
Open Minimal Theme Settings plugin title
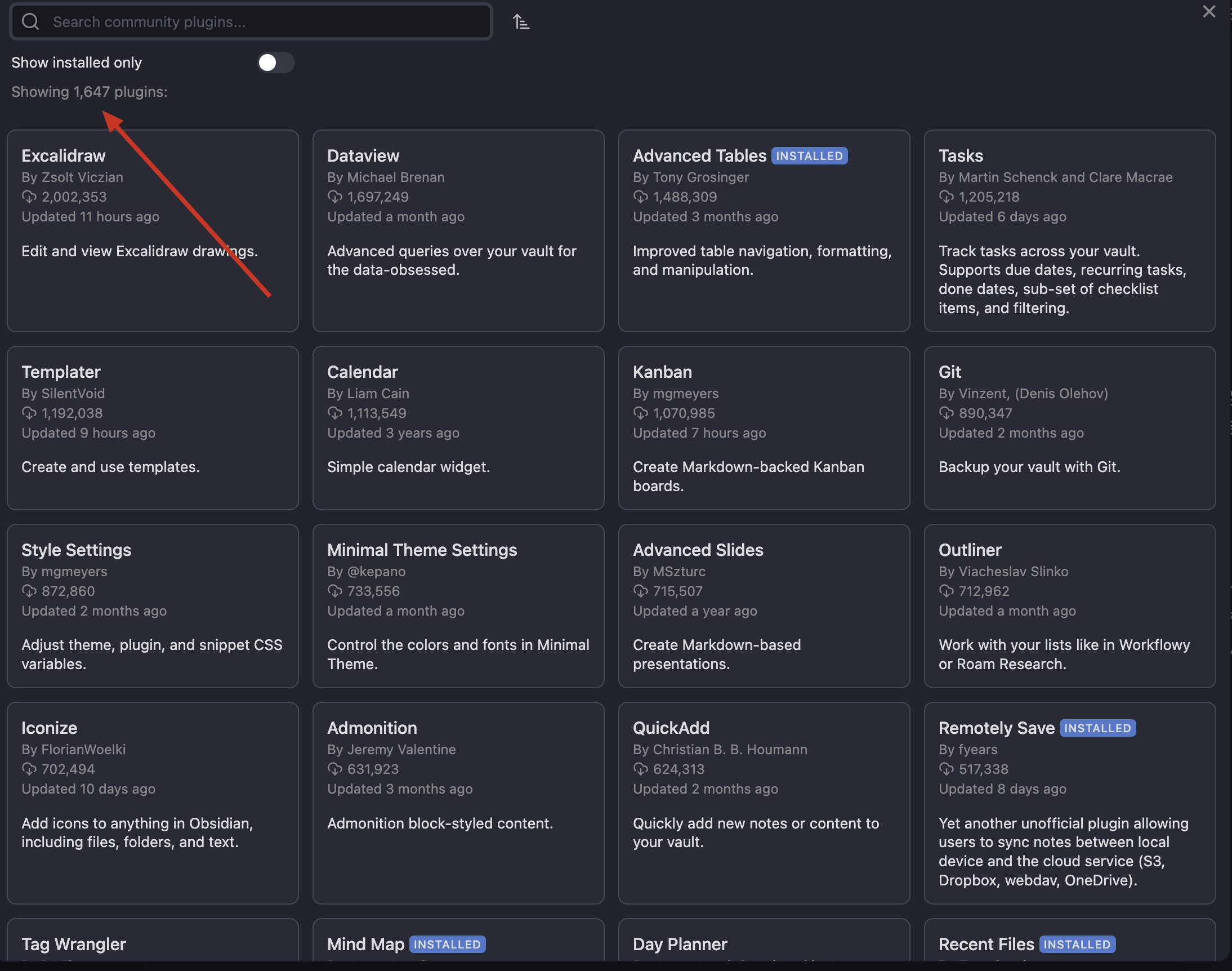coord(422,550)
